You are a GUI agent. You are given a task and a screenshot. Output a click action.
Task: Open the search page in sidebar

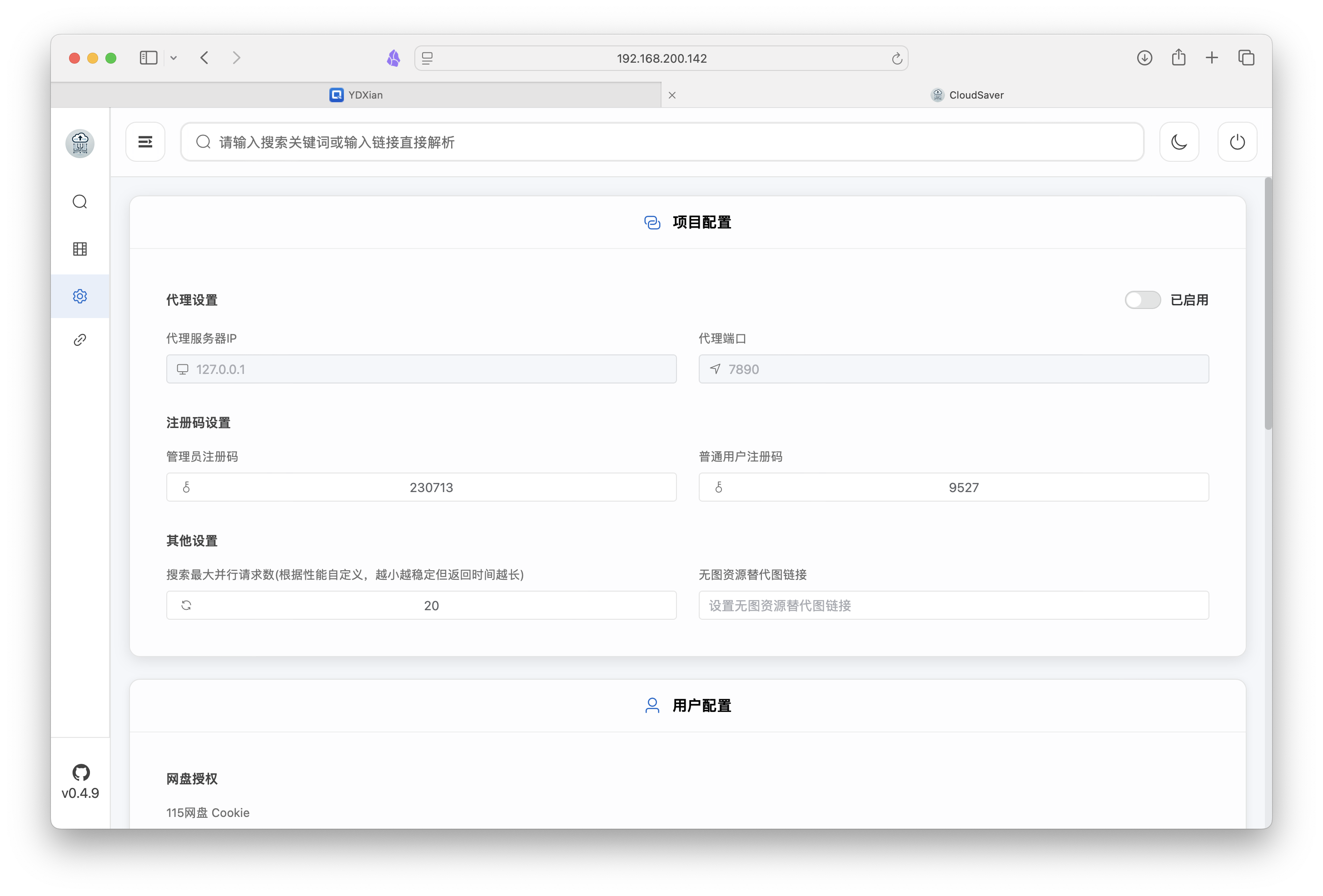coord(80,202)
